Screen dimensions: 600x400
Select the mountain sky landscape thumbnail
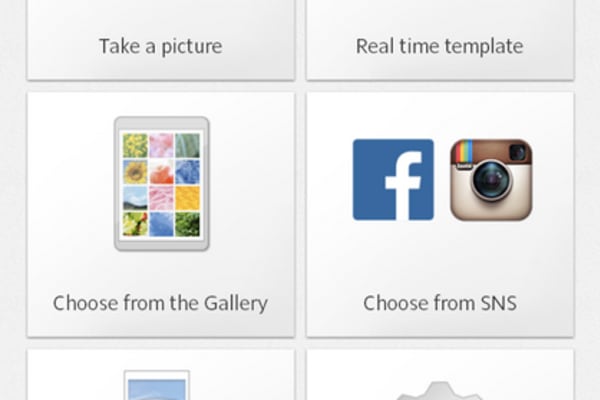135,198
